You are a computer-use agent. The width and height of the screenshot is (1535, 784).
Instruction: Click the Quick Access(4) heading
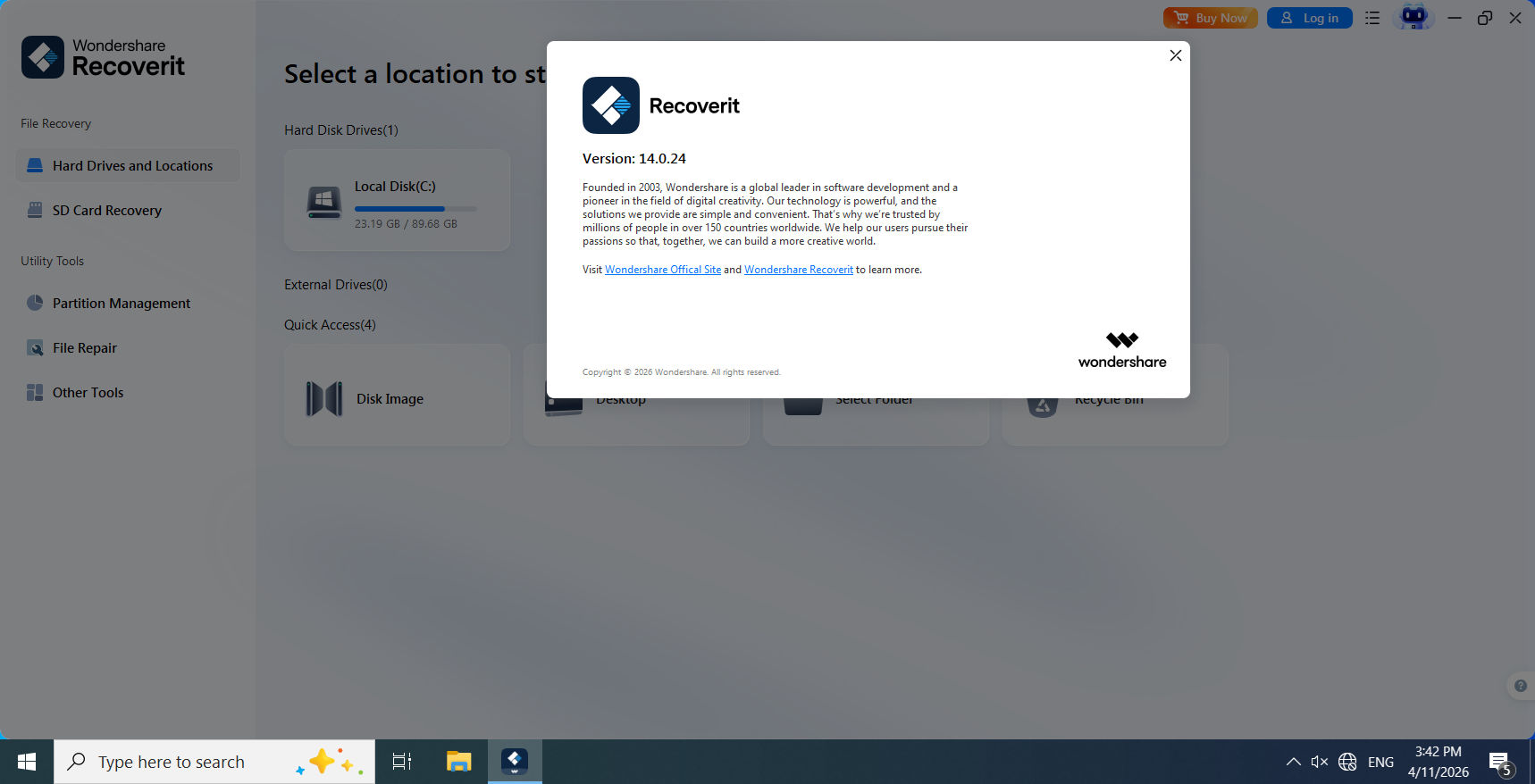tap(330, 325)
